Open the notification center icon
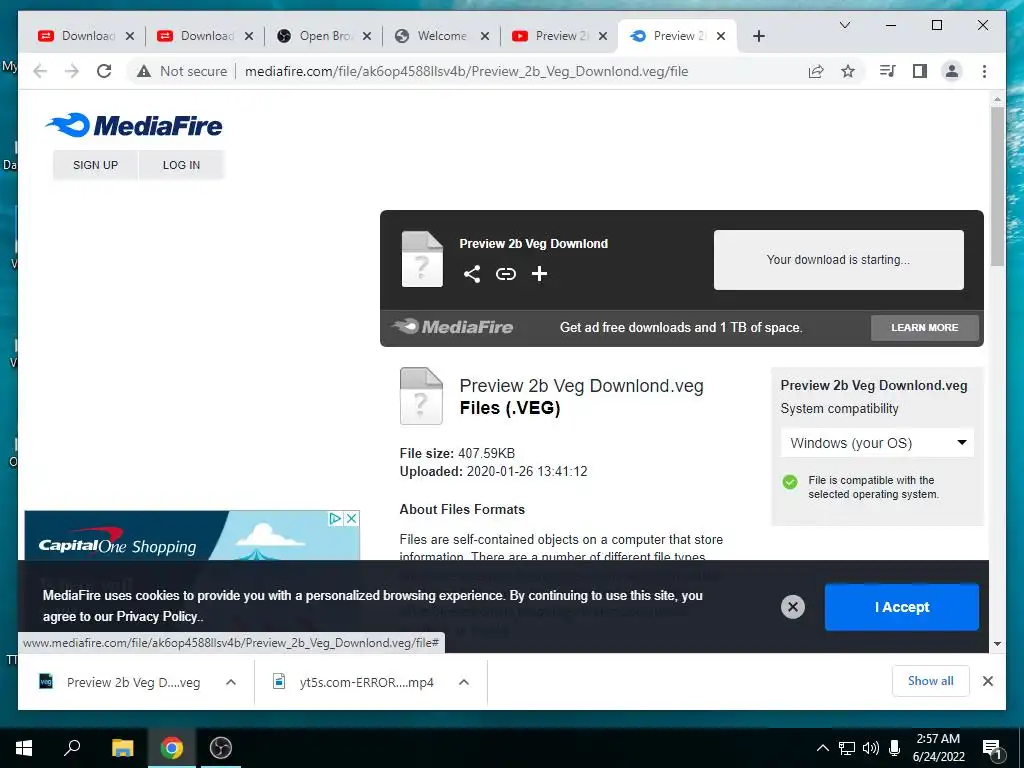This screenshot has width=1024, height=768. coord(993,750)
